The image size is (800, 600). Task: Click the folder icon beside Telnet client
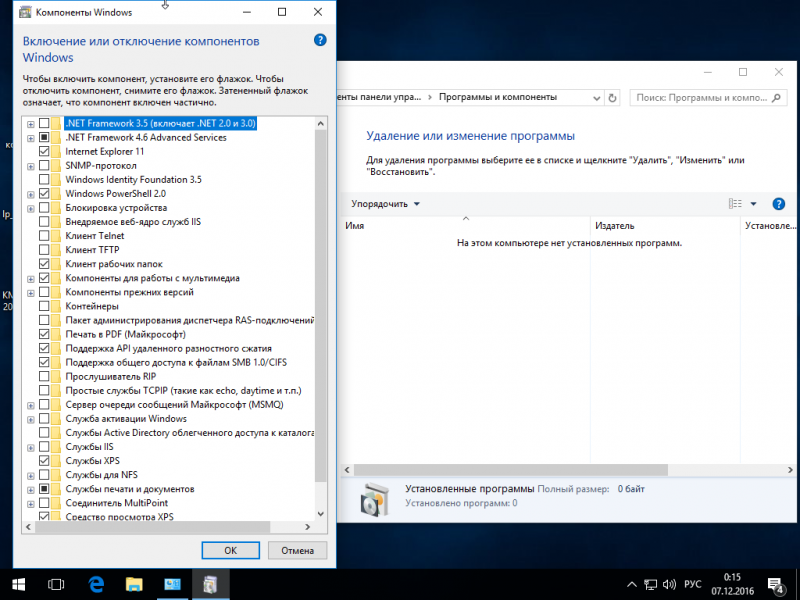(56, 236)
